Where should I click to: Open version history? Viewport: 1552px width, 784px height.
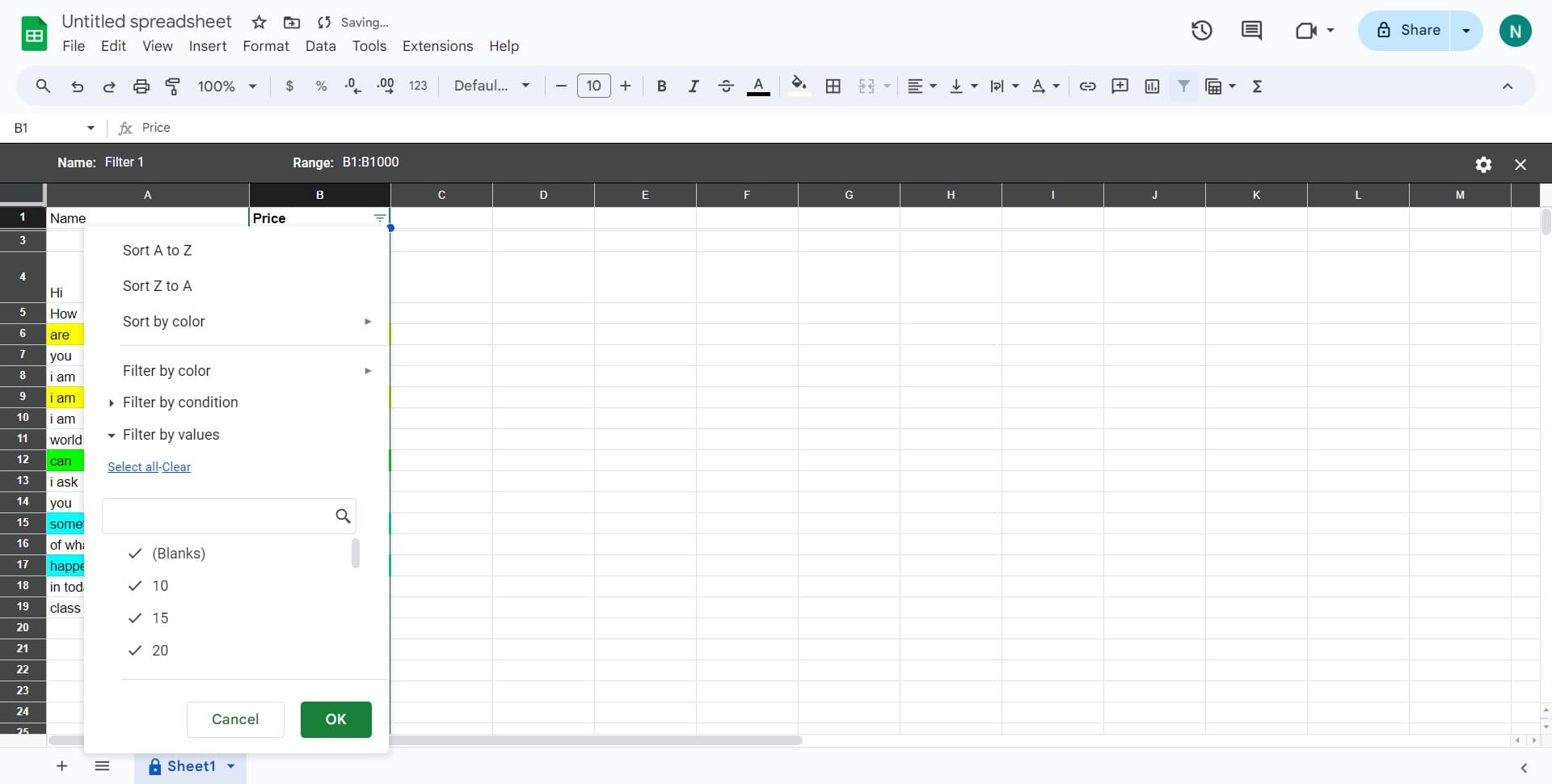1201,30
